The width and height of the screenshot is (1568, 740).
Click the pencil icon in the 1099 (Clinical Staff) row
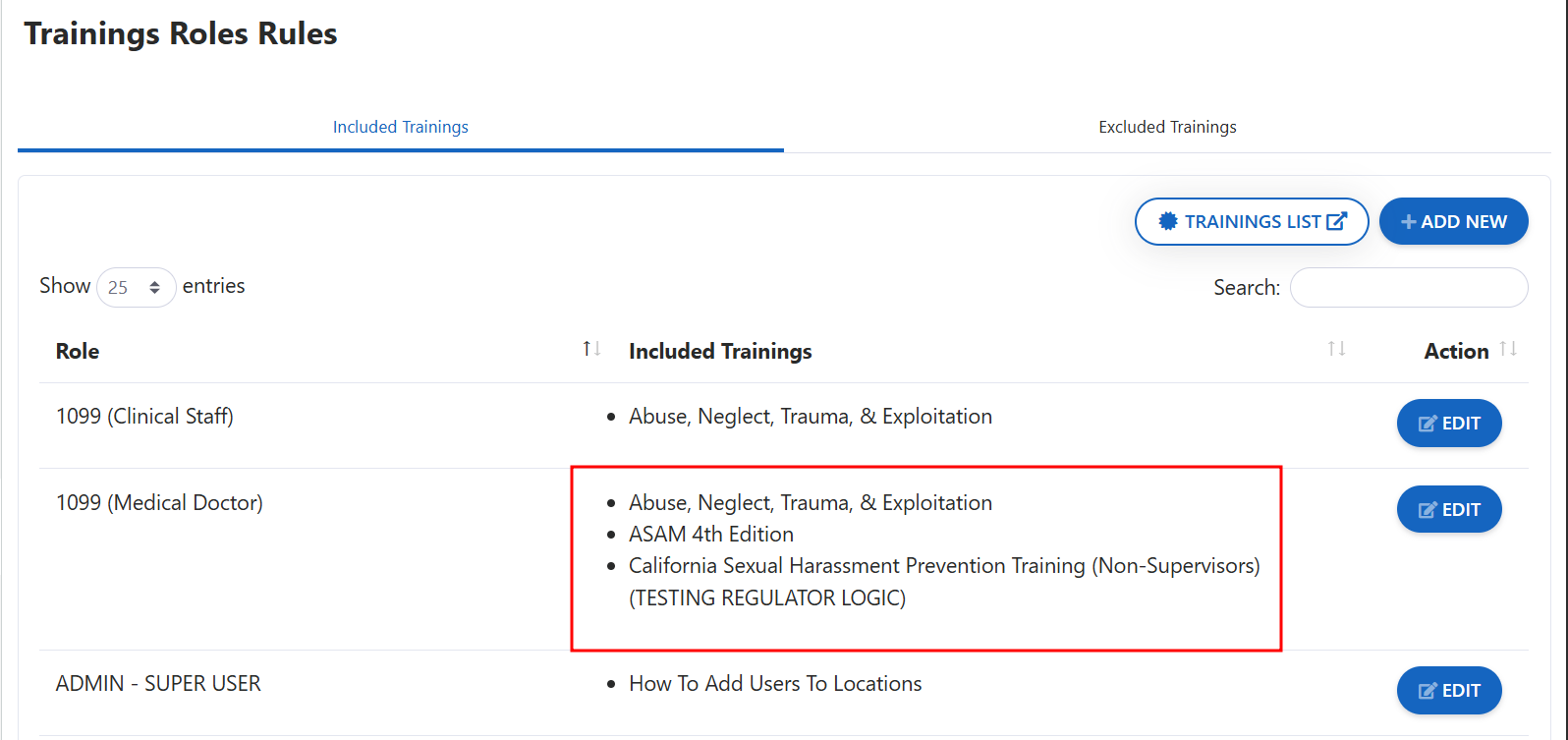[1428, 424]
